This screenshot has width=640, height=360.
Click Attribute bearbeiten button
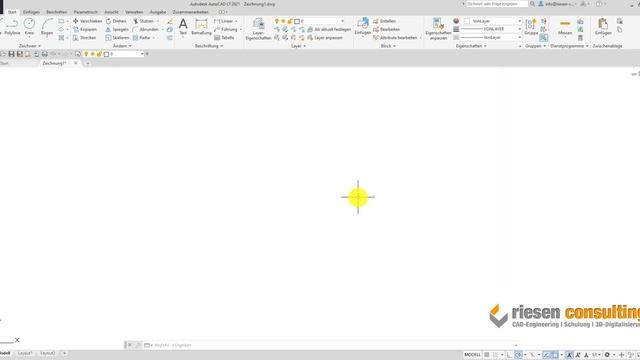click(x=395, y=38)
